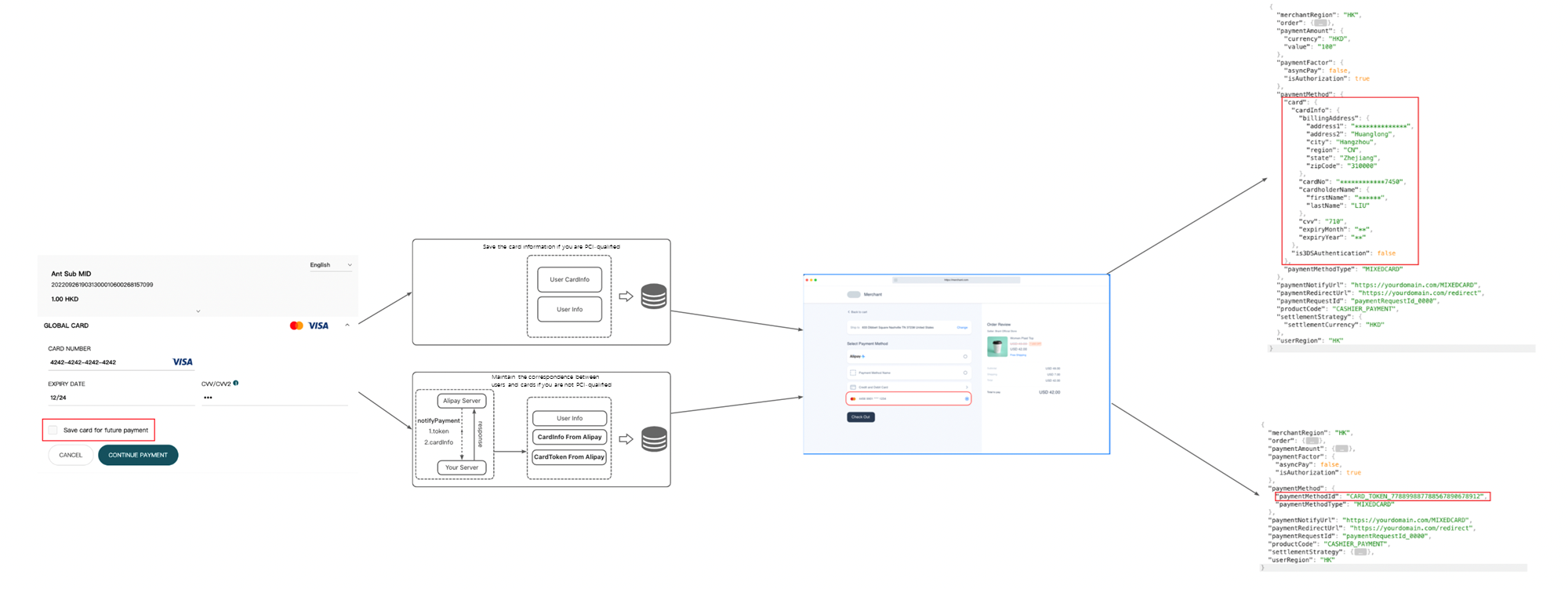Click the Change shipping address link
The image size is (1568, 589).
click(x=962, y=327)
